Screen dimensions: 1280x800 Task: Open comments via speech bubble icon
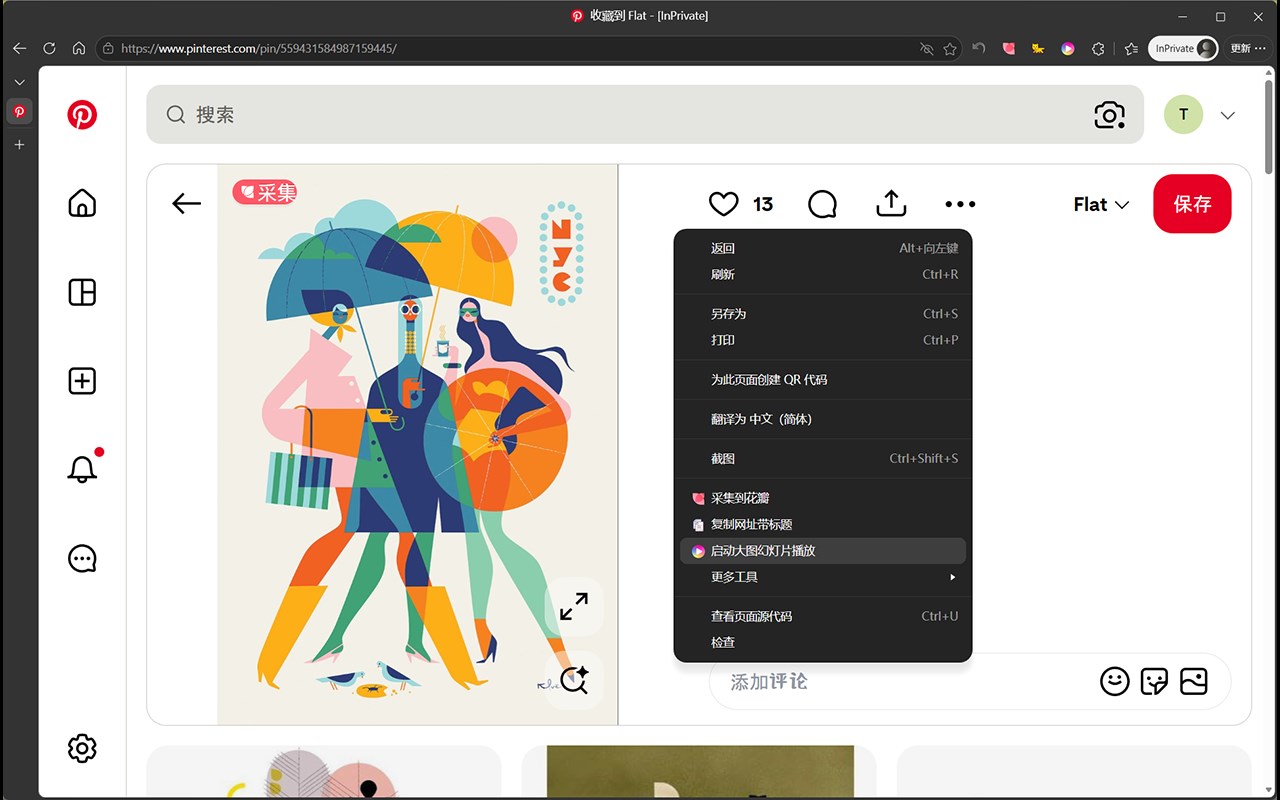click(822, 204)
